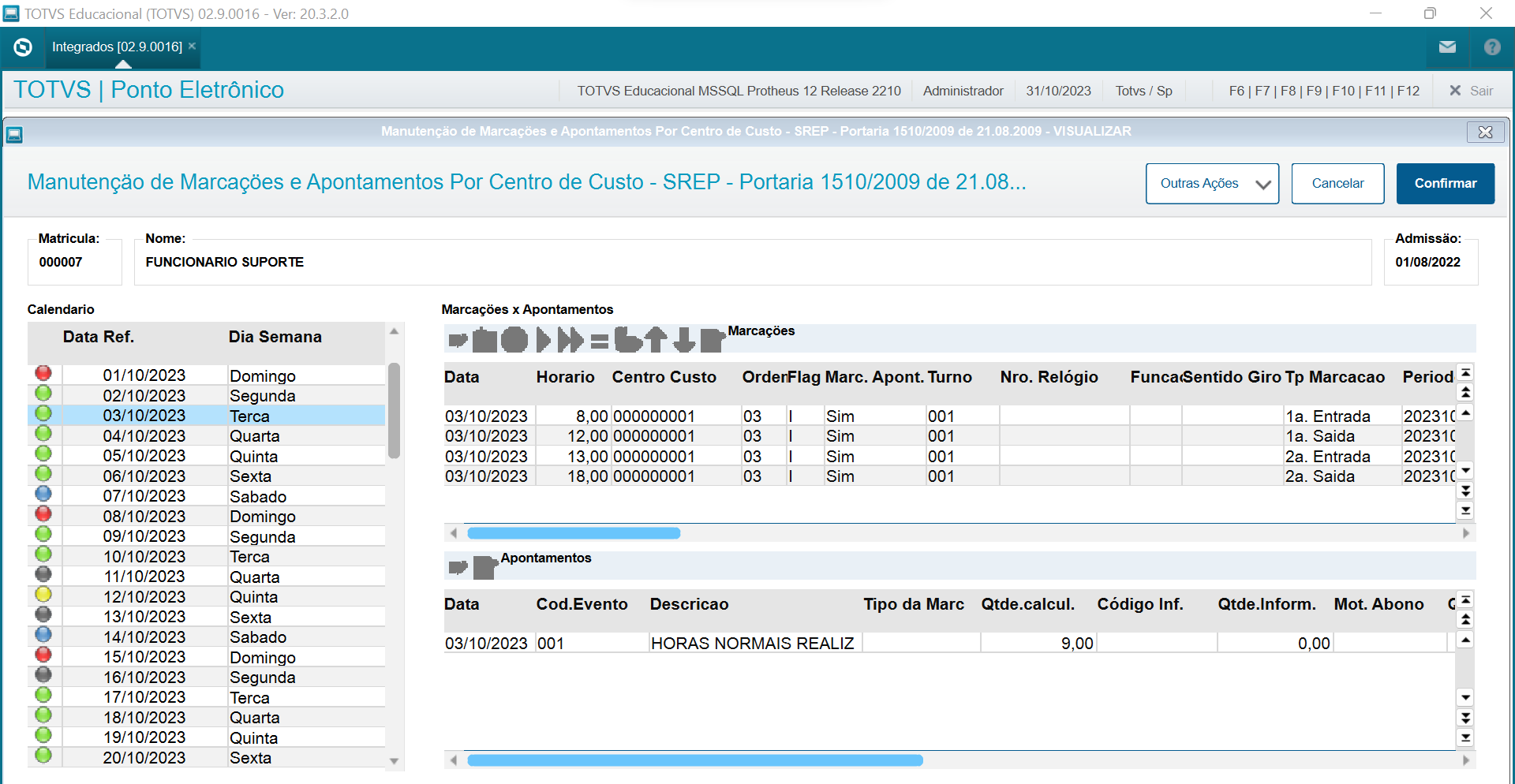Click the Admissão field 01/08/2022

pyautogui.click(x=1431, y=262)
